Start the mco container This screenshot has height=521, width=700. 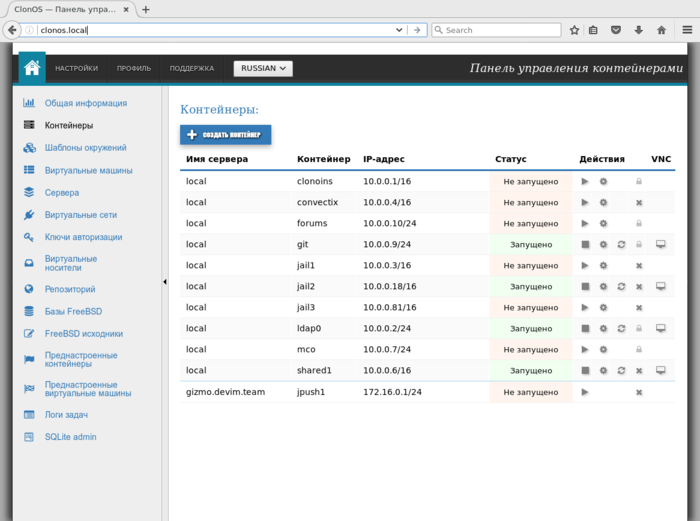(585, 350)
